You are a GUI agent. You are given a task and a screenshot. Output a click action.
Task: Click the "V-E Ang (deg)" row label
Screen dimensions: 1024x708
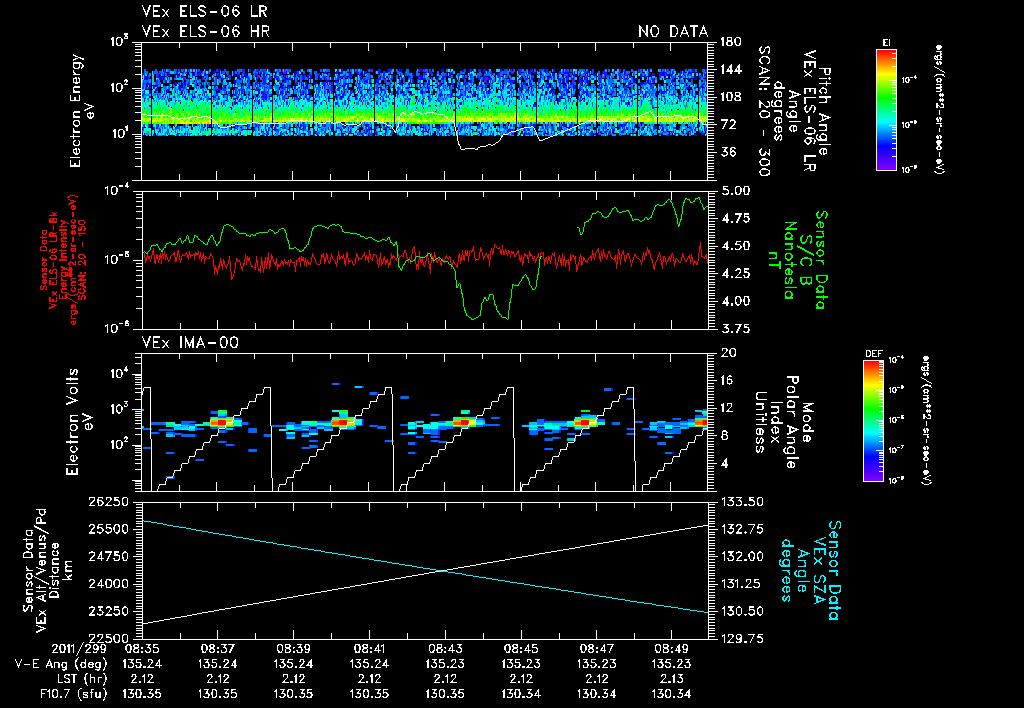tap(61, 664)
